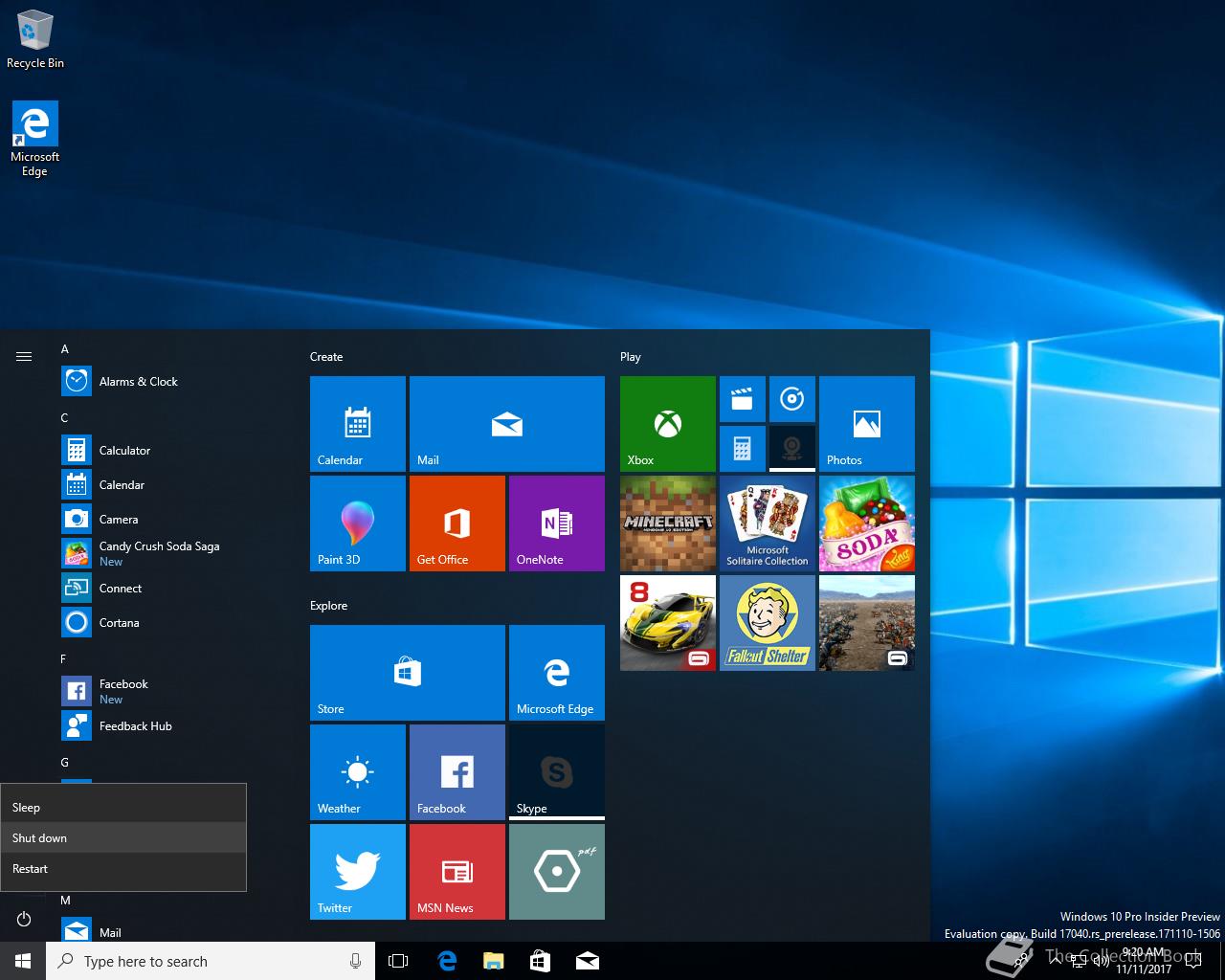
Task: Click the Play tile group heading
Action: pos(631,357)
